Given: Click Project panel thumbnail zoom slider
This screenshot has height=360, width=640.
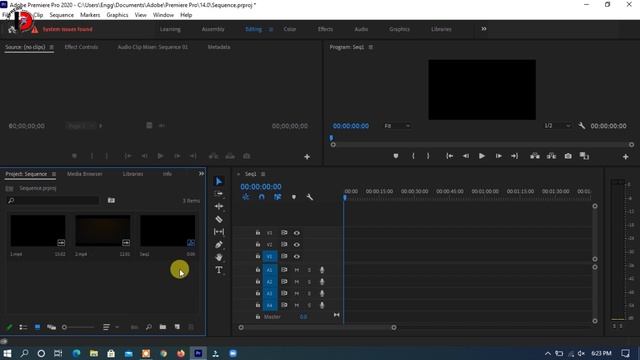Looking at the screenshot, I should click(78, 327).
